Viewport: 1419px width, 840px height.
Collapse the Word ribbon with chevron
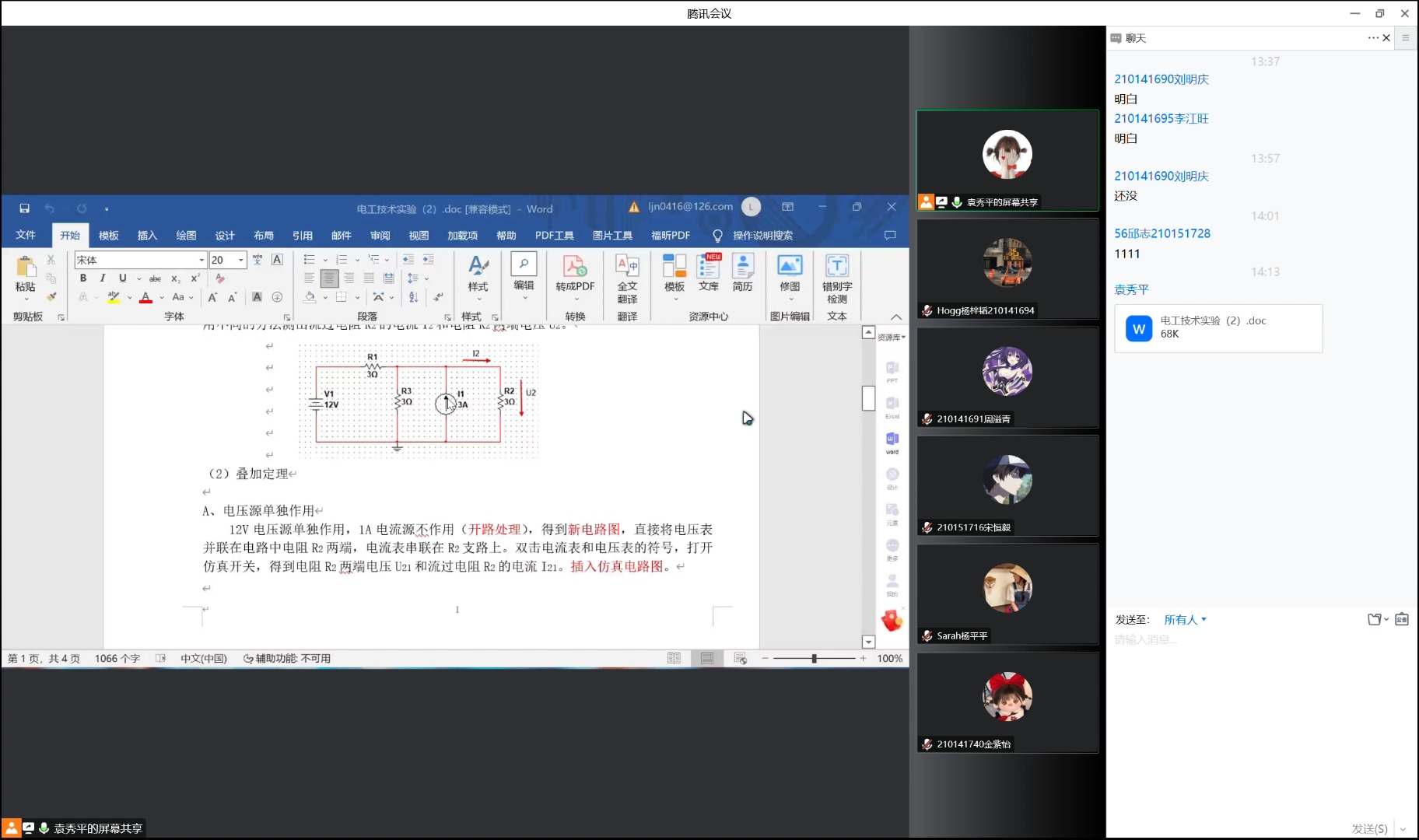[x=896, y=317]
